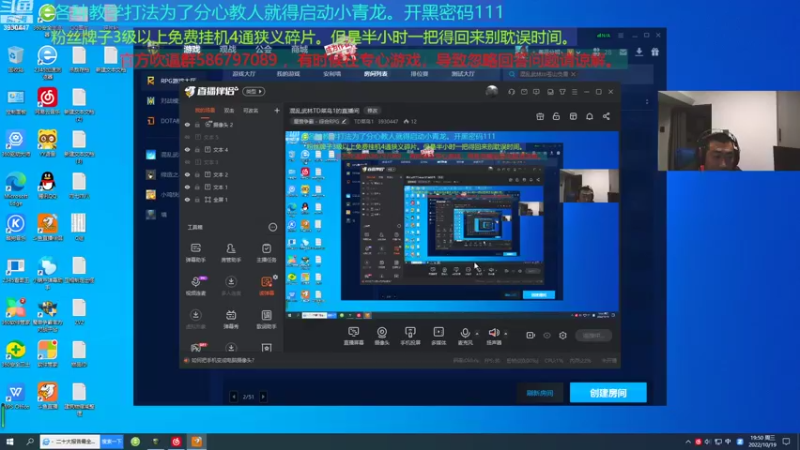Click the user avatar in the title bar
Image resolution: width=800 pixels, height=450 pixels.
click(x=492, y=91)
